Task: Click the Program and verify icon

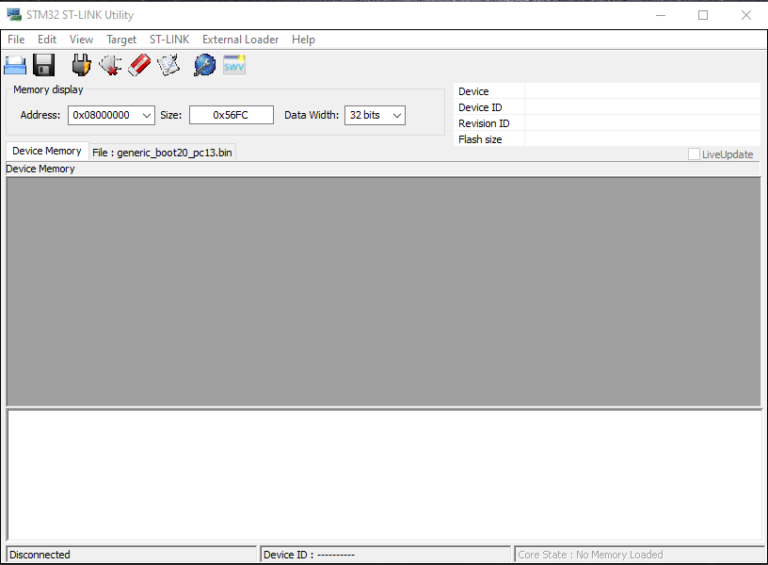Action: coord(168,66)
